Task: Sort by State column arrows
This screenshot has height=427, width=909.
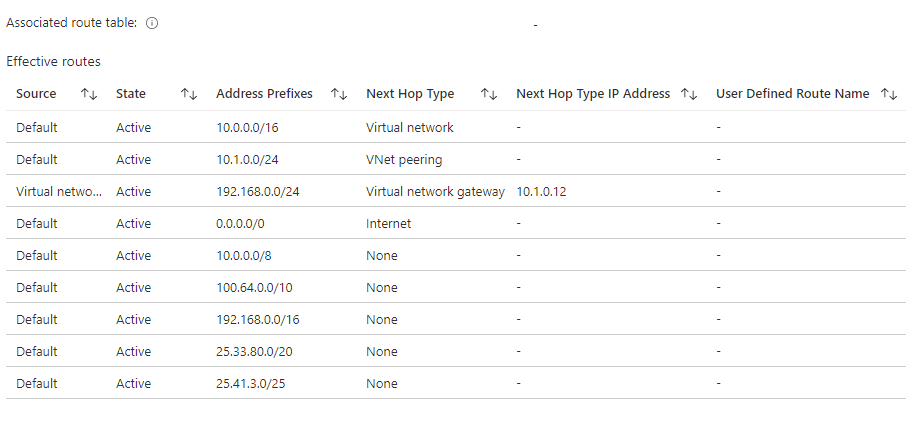Action: pyautogui.click(x=189, y=94)
